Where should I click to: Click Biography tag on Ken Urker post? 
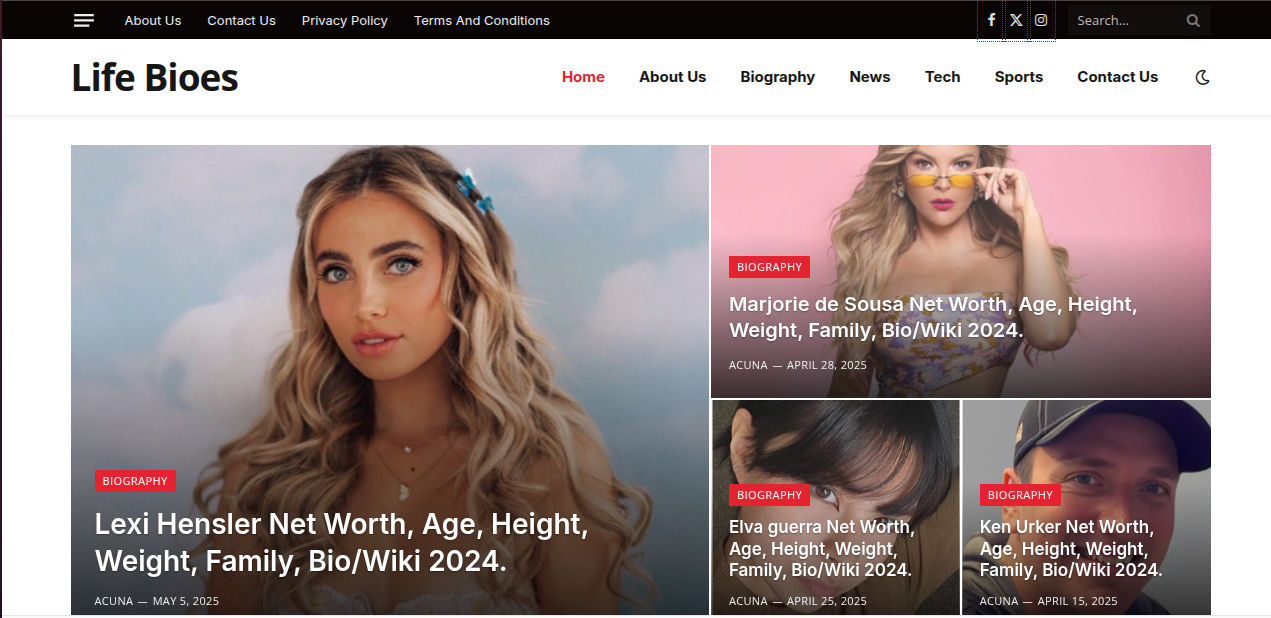1020,495
